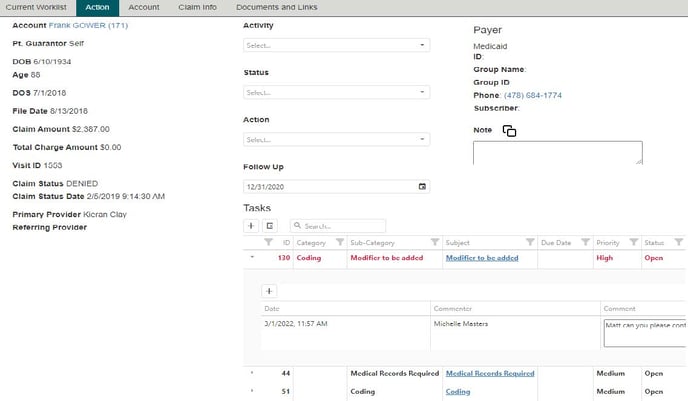Click into the Note text area
The image size is (688, 401).
tap(556, 152)
